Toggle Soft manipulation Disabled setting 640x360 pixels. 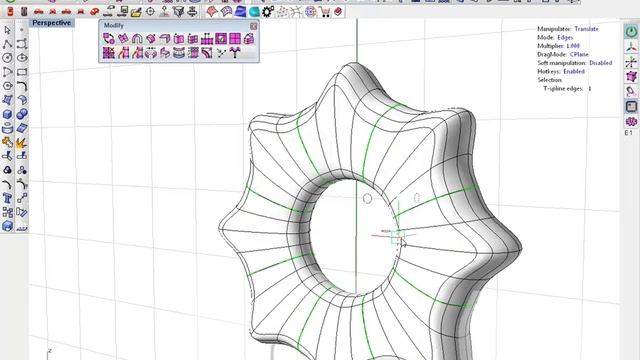(x=600, y=63)
